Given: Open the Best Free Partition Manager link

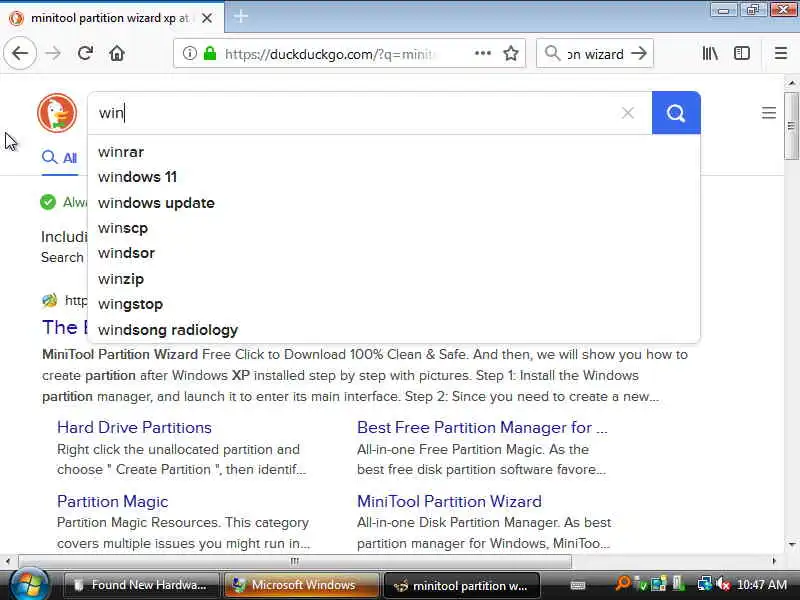Looking at the screenshot, I should tap(482, 428).
